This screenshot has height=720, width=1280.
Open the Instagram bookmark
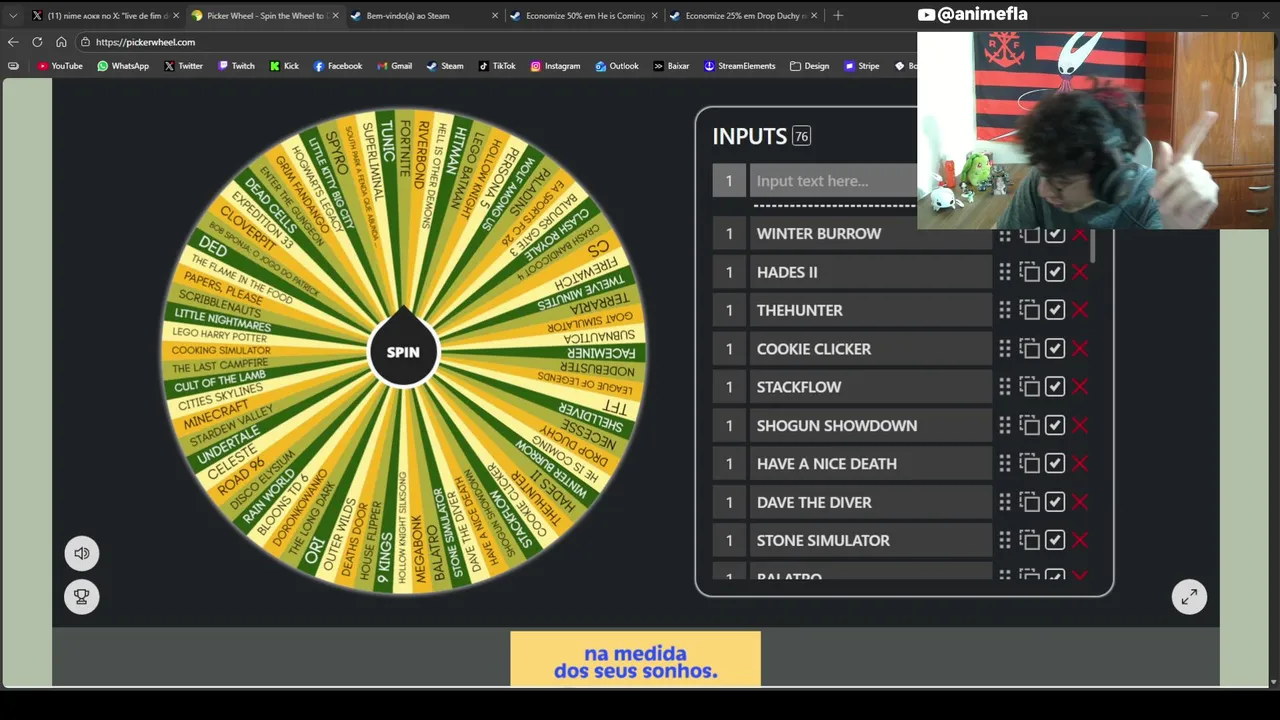[555, 66]
